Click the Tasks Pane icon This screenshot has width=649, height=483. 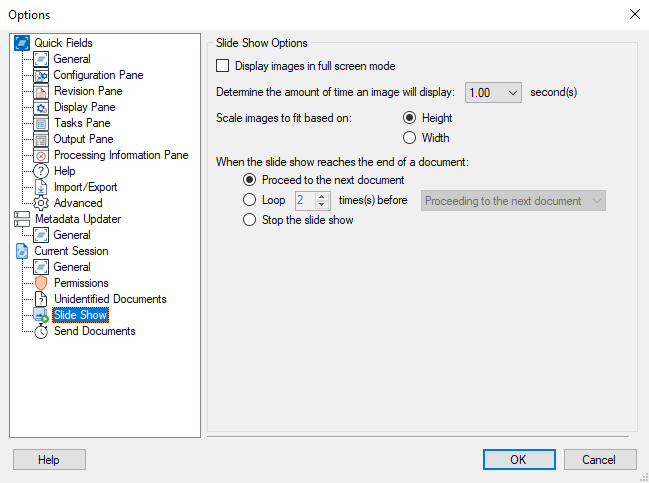click(41, 123)
